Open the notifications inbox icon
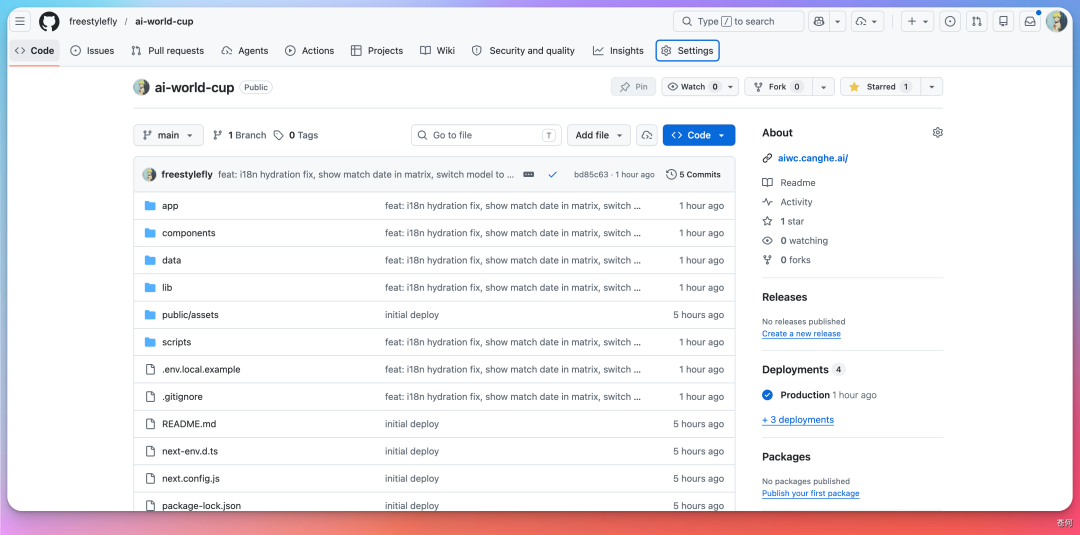 1030,21
